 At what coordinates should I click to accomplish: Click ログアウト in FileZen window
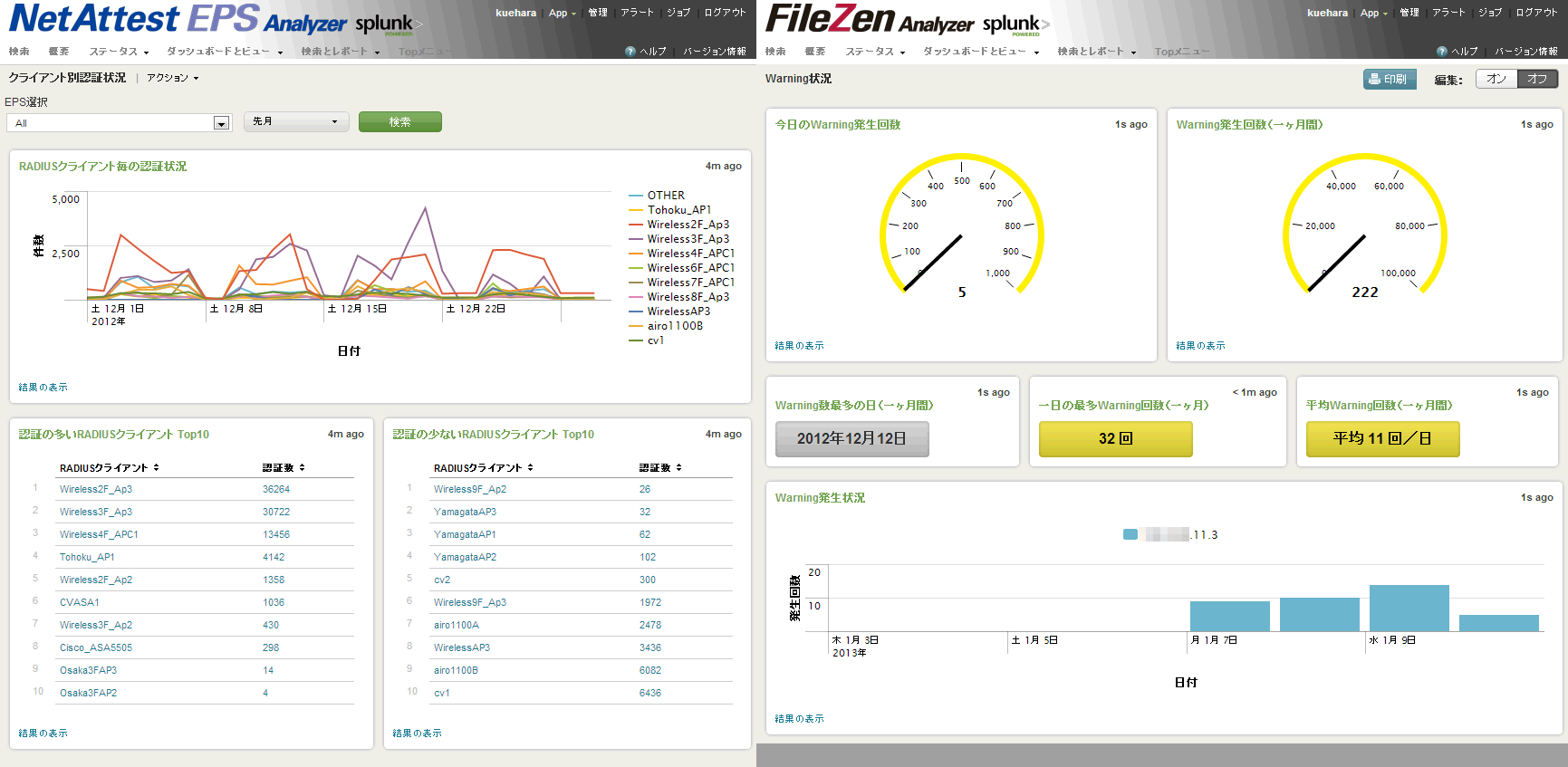tap(1536, 13)
